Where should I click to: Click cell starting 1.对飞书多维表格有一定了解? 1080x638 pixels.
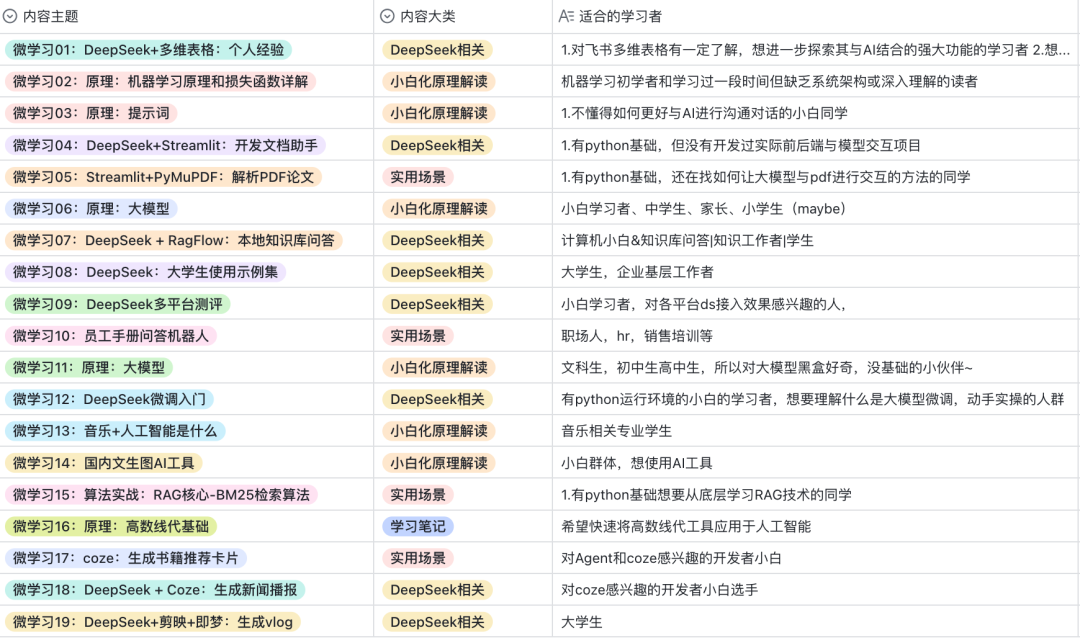(x=816, y=50)
